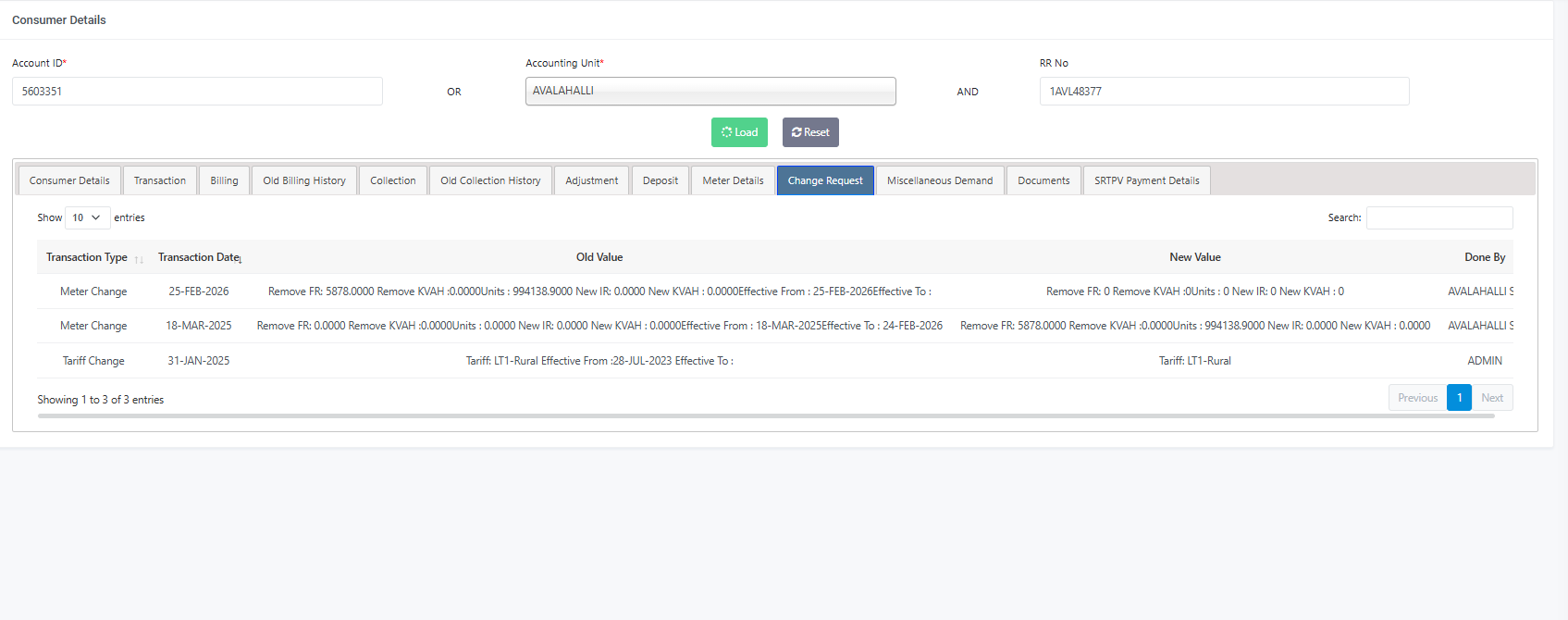This screenshot has width=1568, height=620.
Task: Sort by Transaction Date arrow icon
Action: [241, 259]
